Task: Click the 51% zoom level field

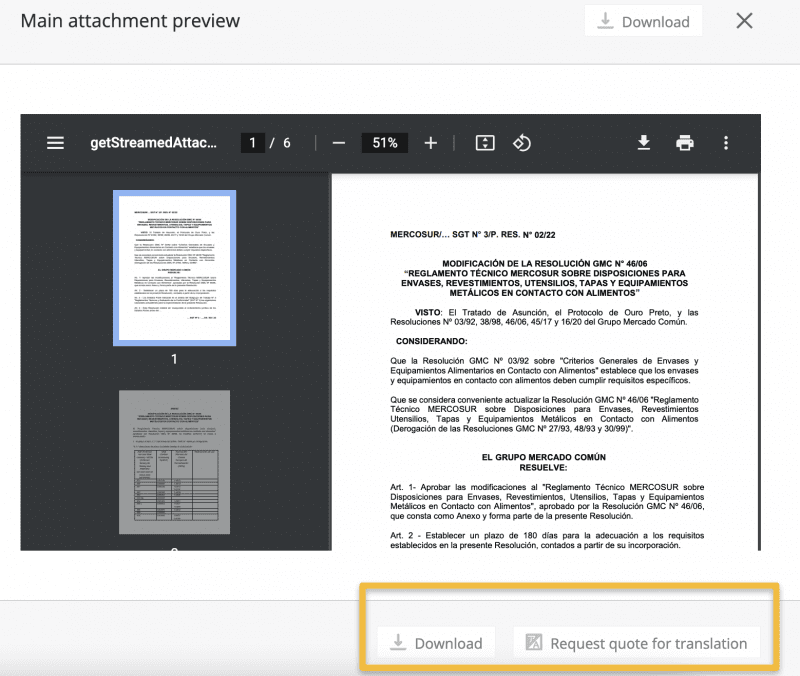Action: pos(385,143)
